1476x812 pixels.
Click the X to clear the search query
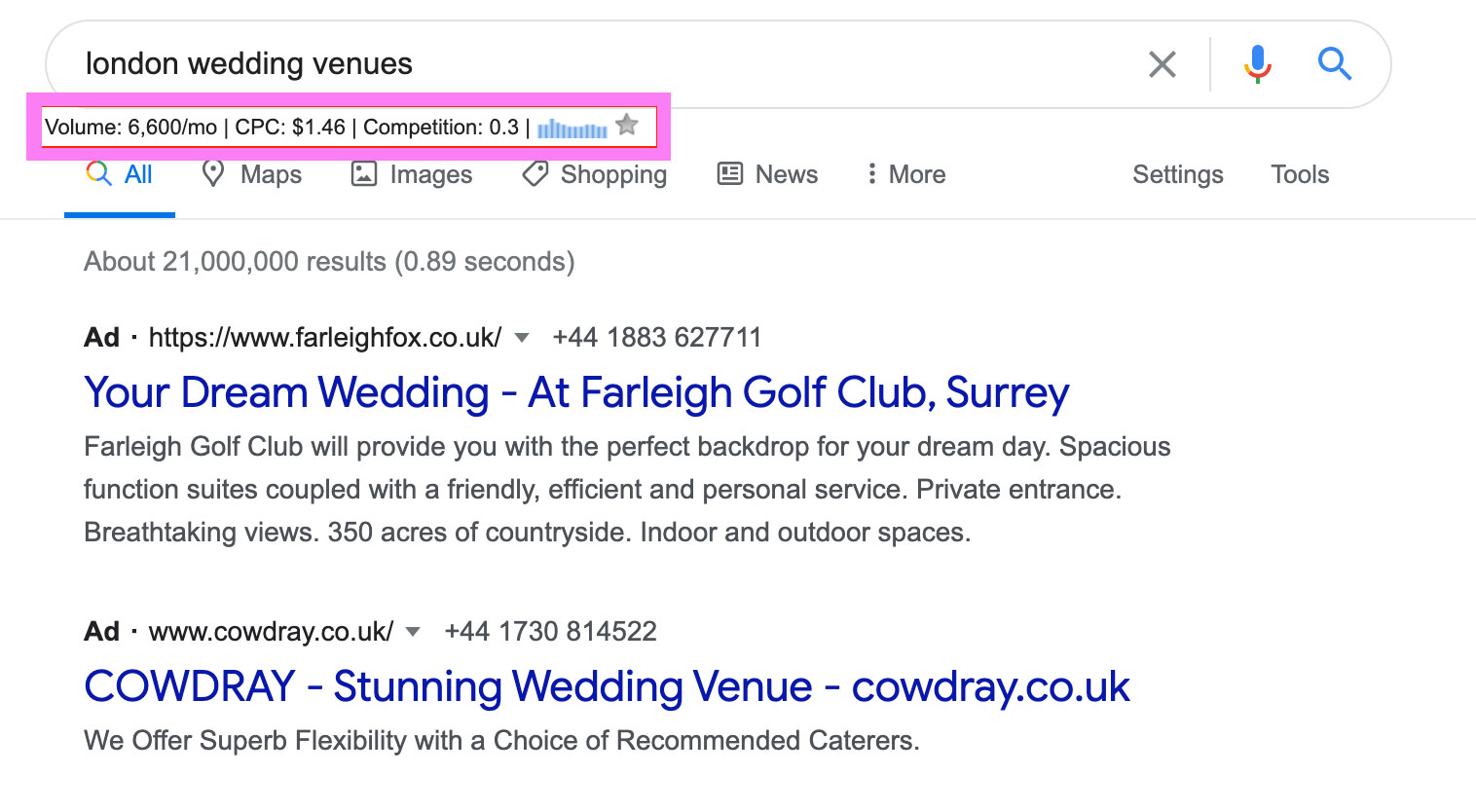1162,64
